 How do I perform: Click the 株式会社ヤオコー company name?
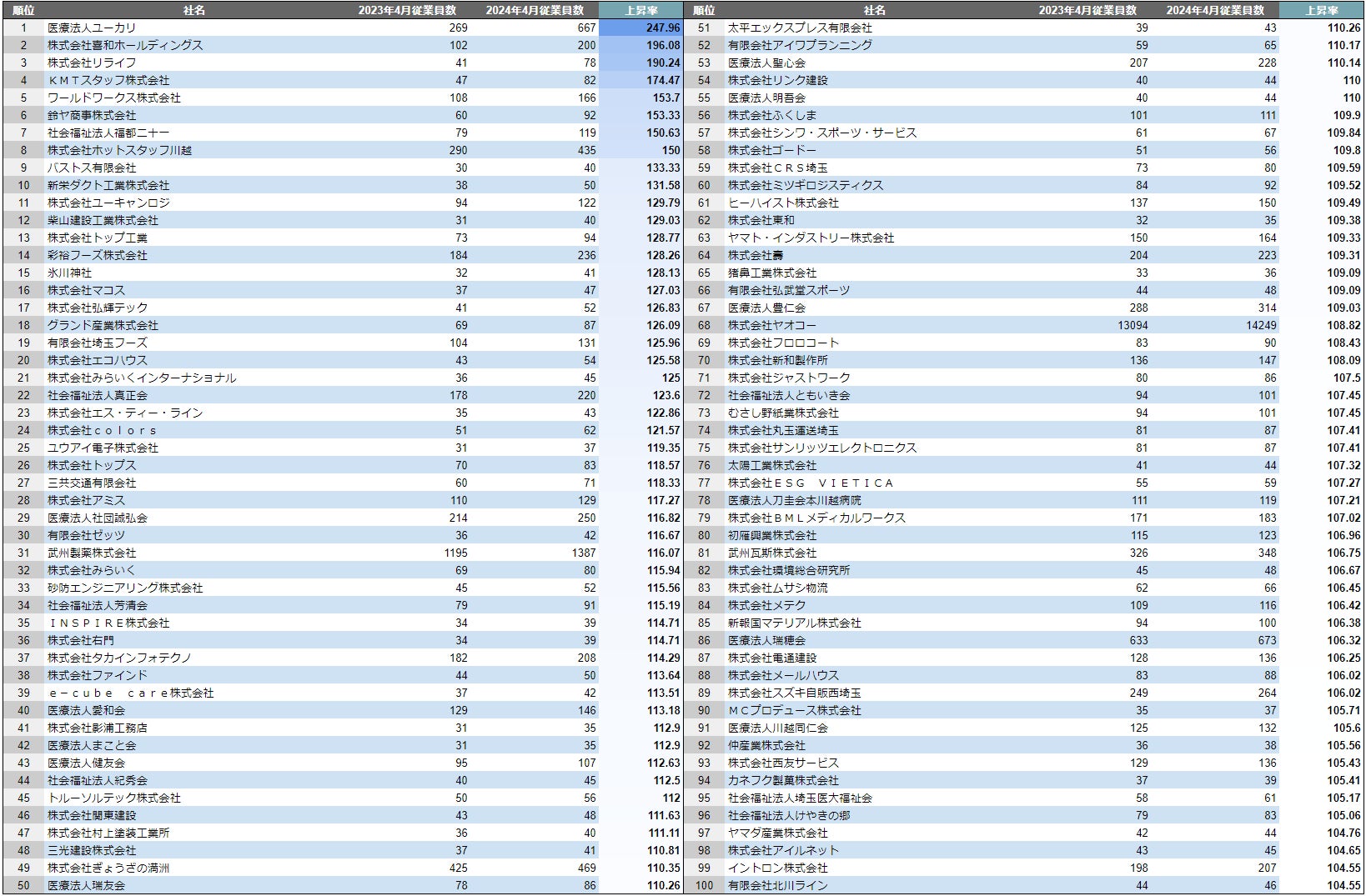pyautogui.click(x=772, y=325)
